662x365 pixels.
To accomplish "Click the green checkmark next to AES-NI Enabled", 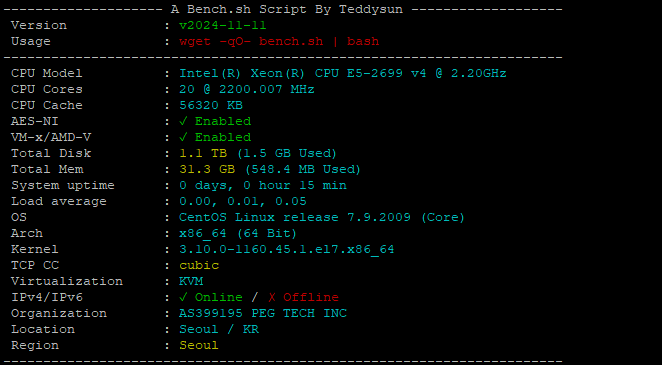I will pos(183,122).
